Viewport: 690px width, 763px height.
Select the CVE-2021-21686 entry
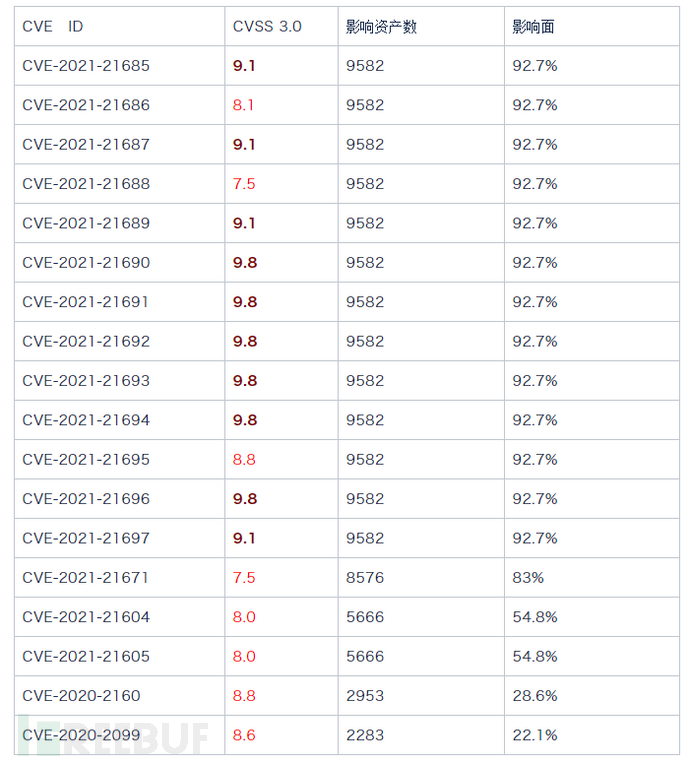(x=86, y=105)
